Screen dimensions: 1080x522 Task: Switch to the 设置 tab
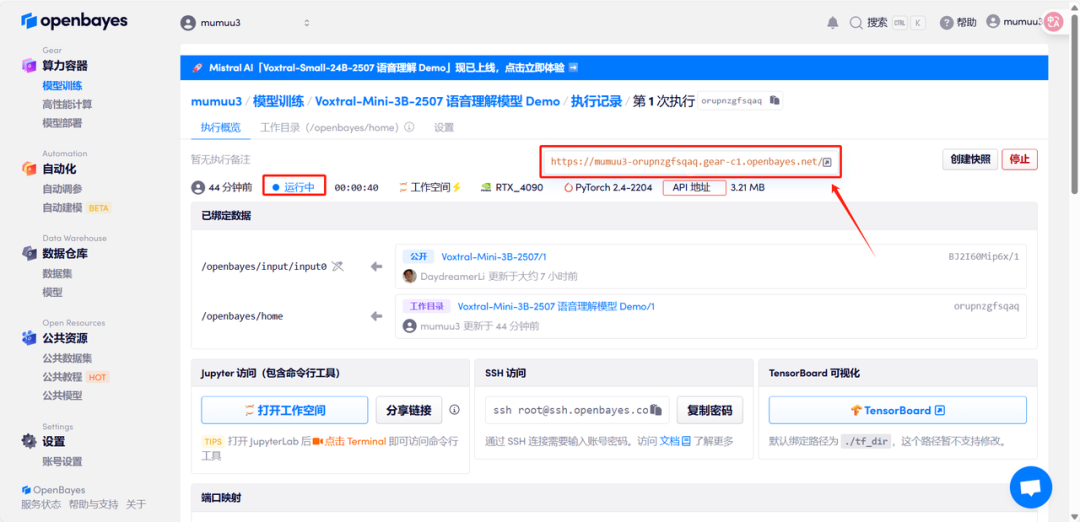coord(444,127)
